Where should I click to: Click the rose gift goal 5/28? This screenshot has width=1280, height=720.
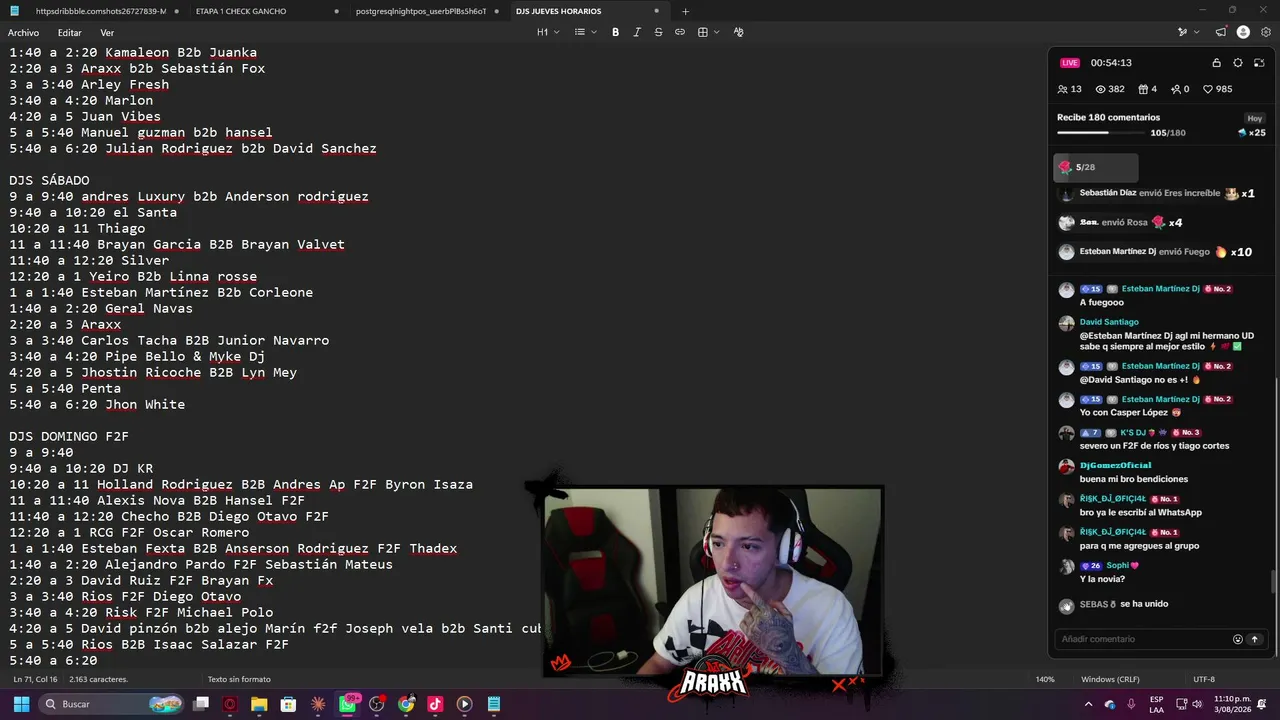(1097, 167)
